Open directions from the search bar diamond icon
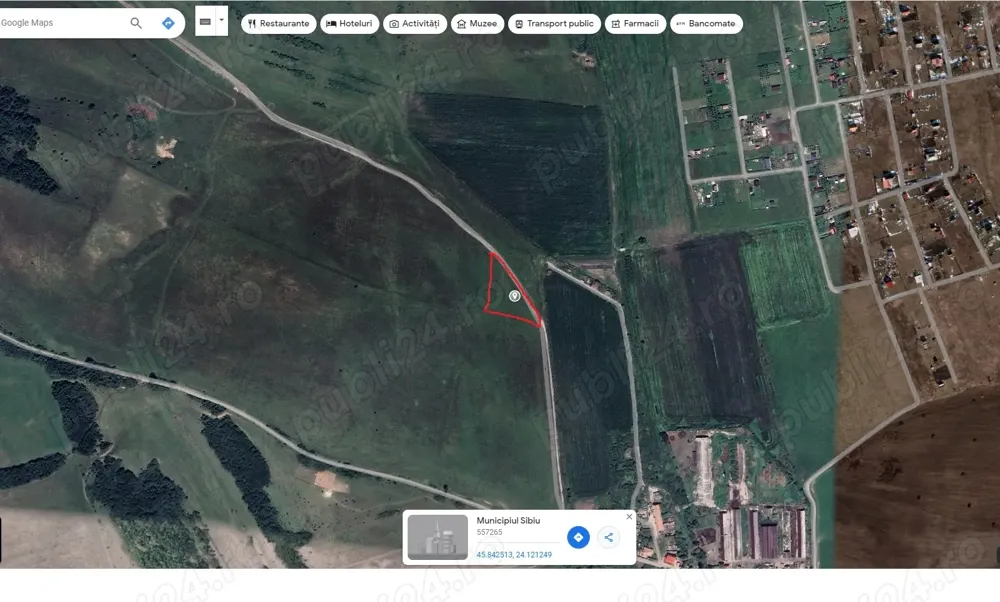Image resolution: width=1000 pixels, height=602 pixels. click(x=168, y=23)
